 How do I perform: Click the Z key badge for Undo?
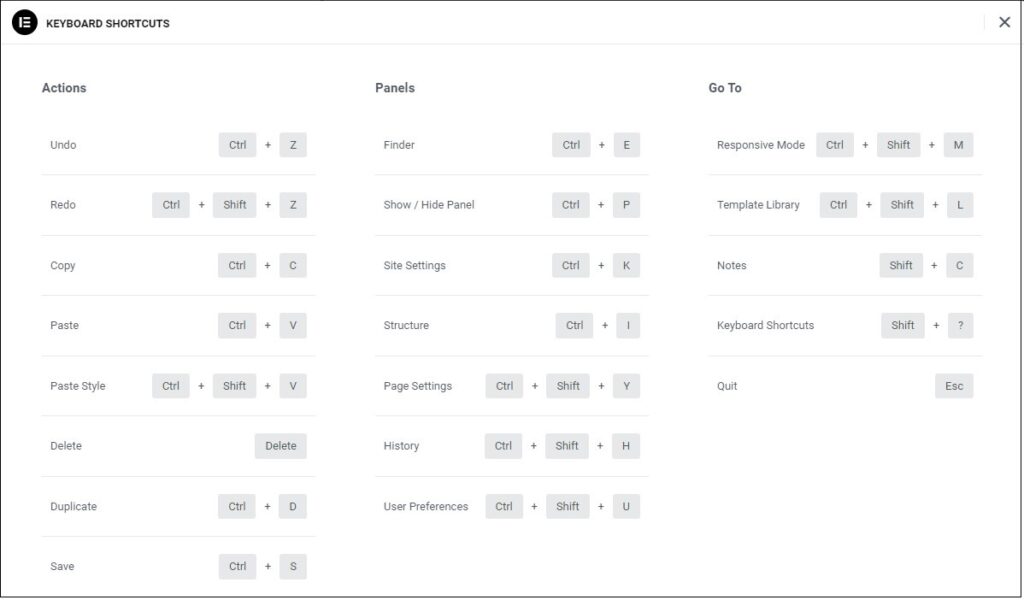coord(292,144)
